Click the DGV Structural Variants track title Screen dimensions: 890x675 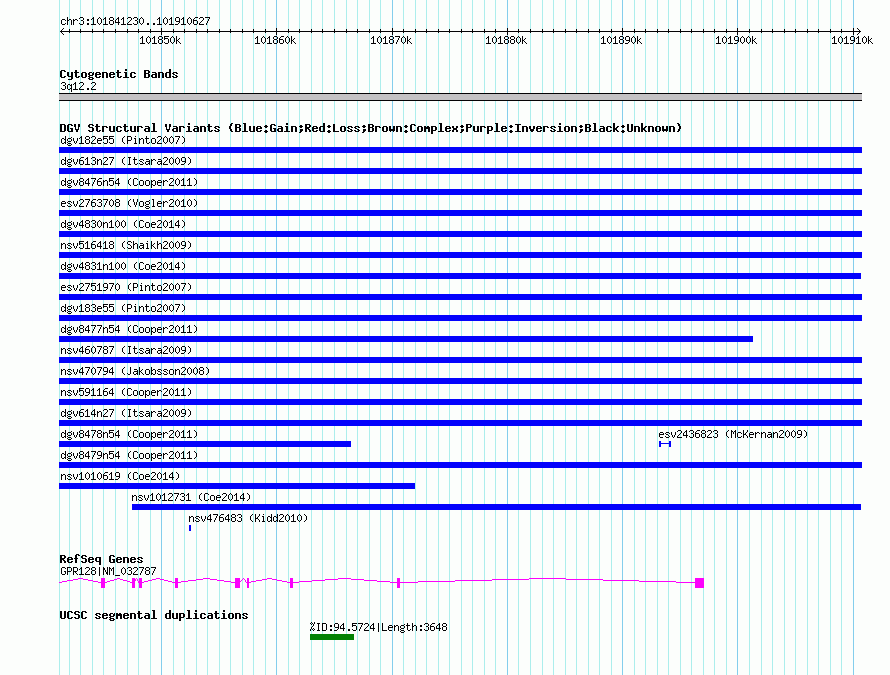(371, 128)
